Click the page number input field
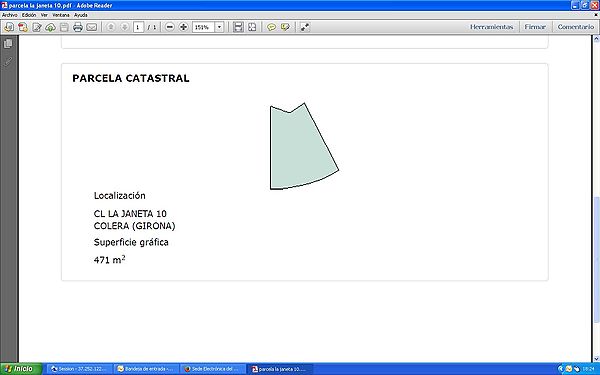The width and height of the screenshot is (600, 375). click(x=138, y=27)
